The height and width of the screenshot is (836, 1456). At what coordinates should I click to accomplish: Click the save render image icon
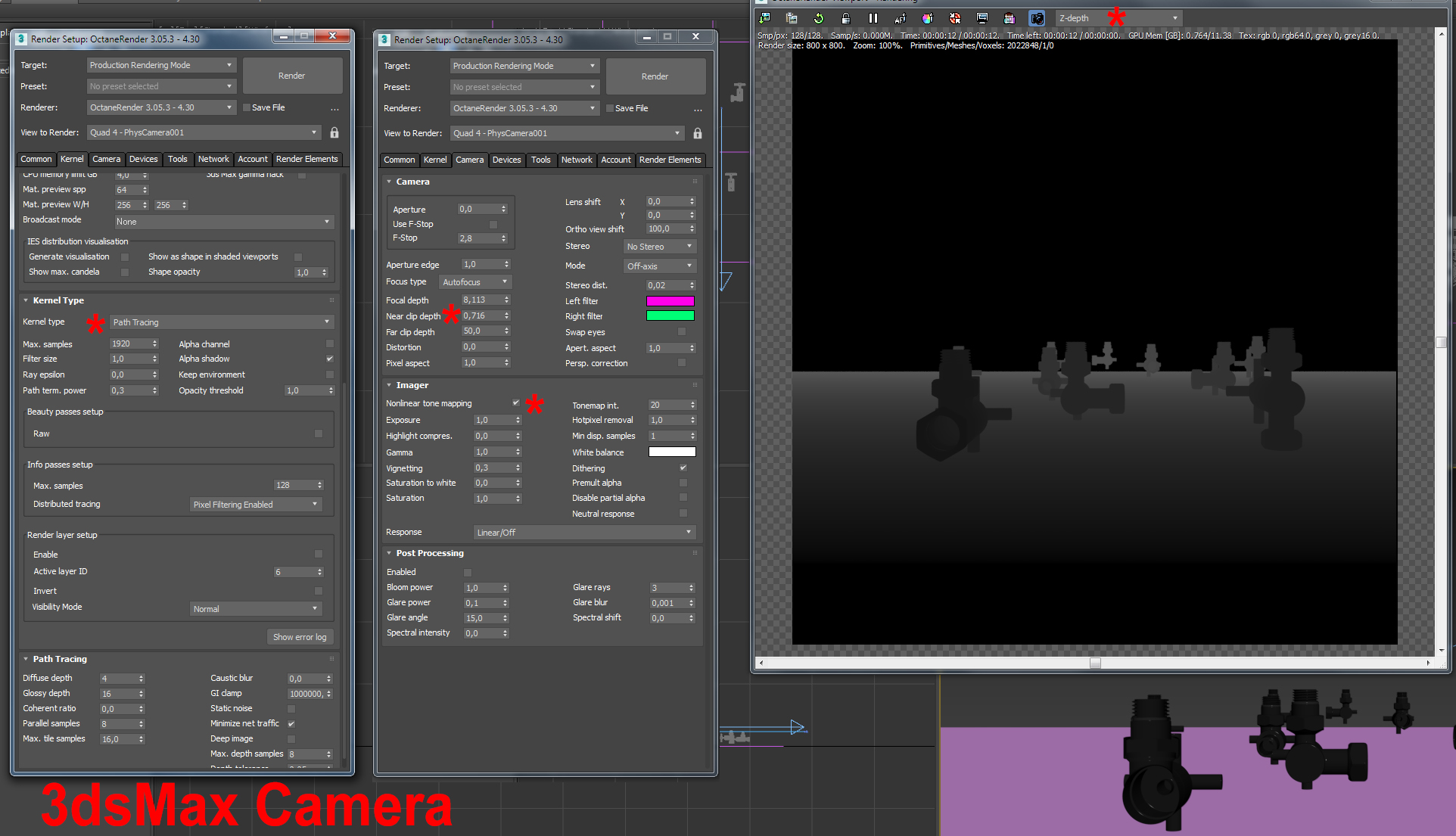[x=764, y=18]
